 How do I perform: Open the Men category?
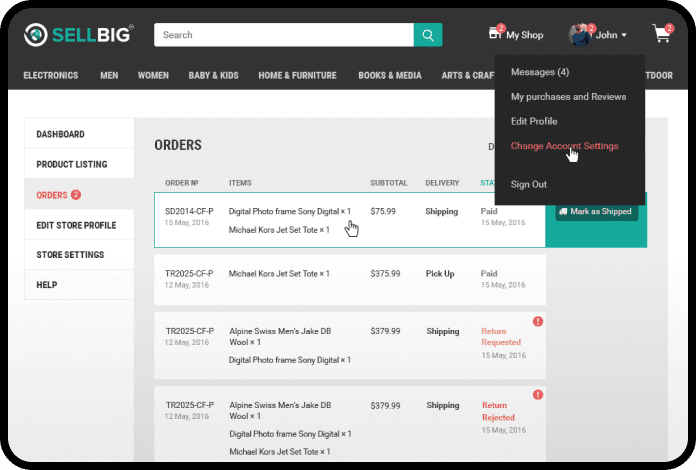[109, 75]
